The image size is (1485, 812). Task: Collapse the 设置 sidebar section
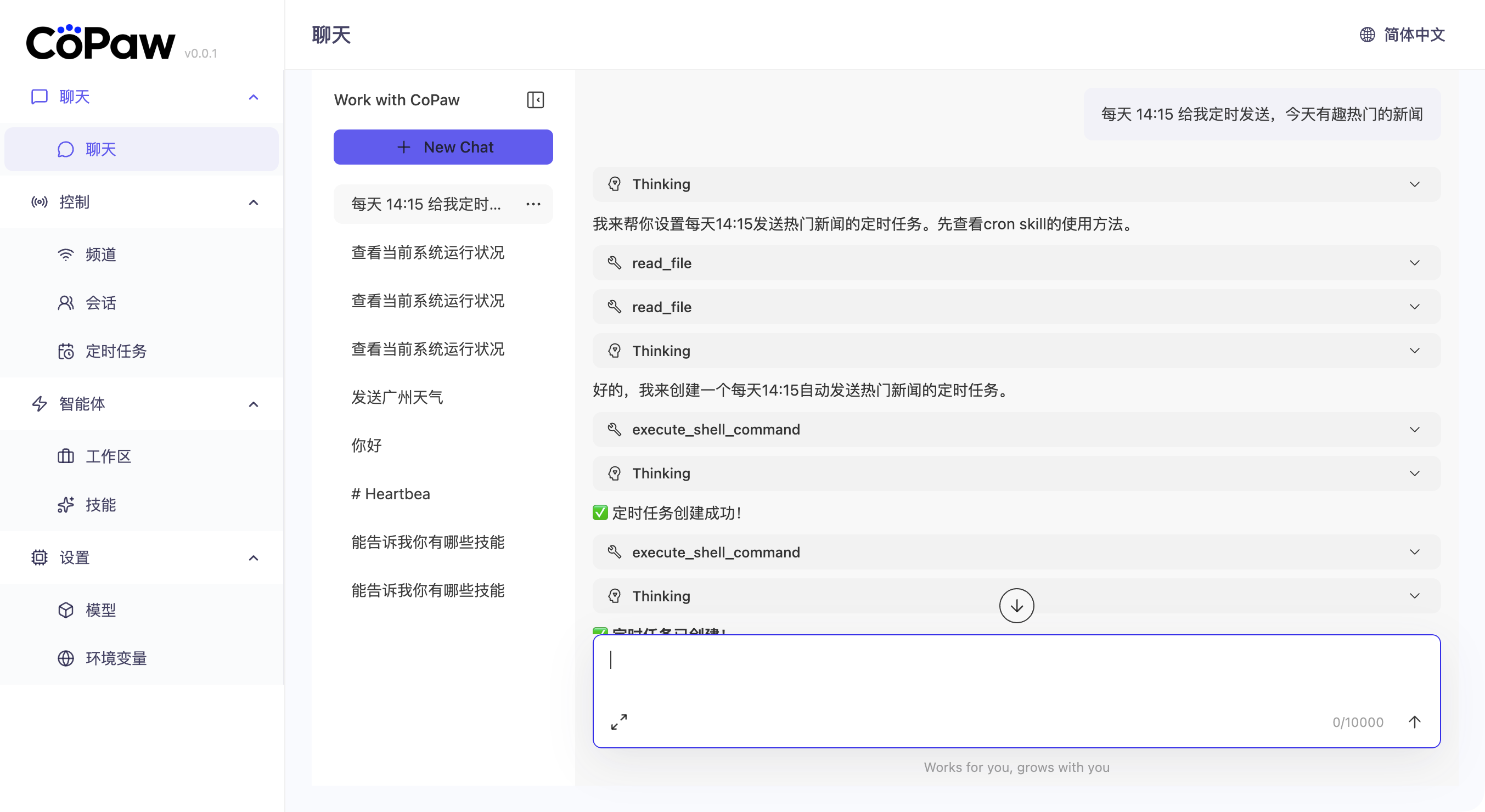coord(253,558)
